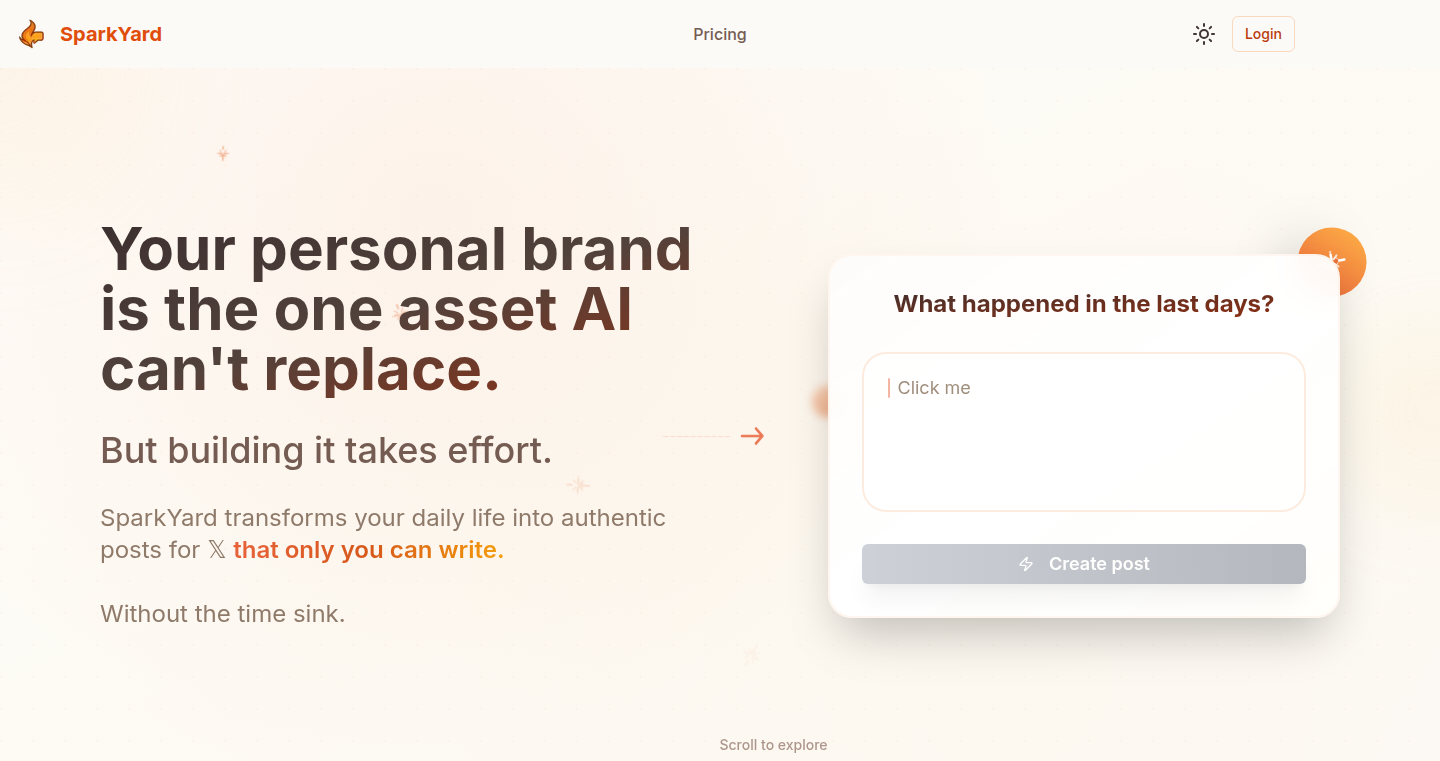The width and height of the screenshot is (1440, 761).
Task: Click the Scroll to explore label
Action: (x=773, y=745)
